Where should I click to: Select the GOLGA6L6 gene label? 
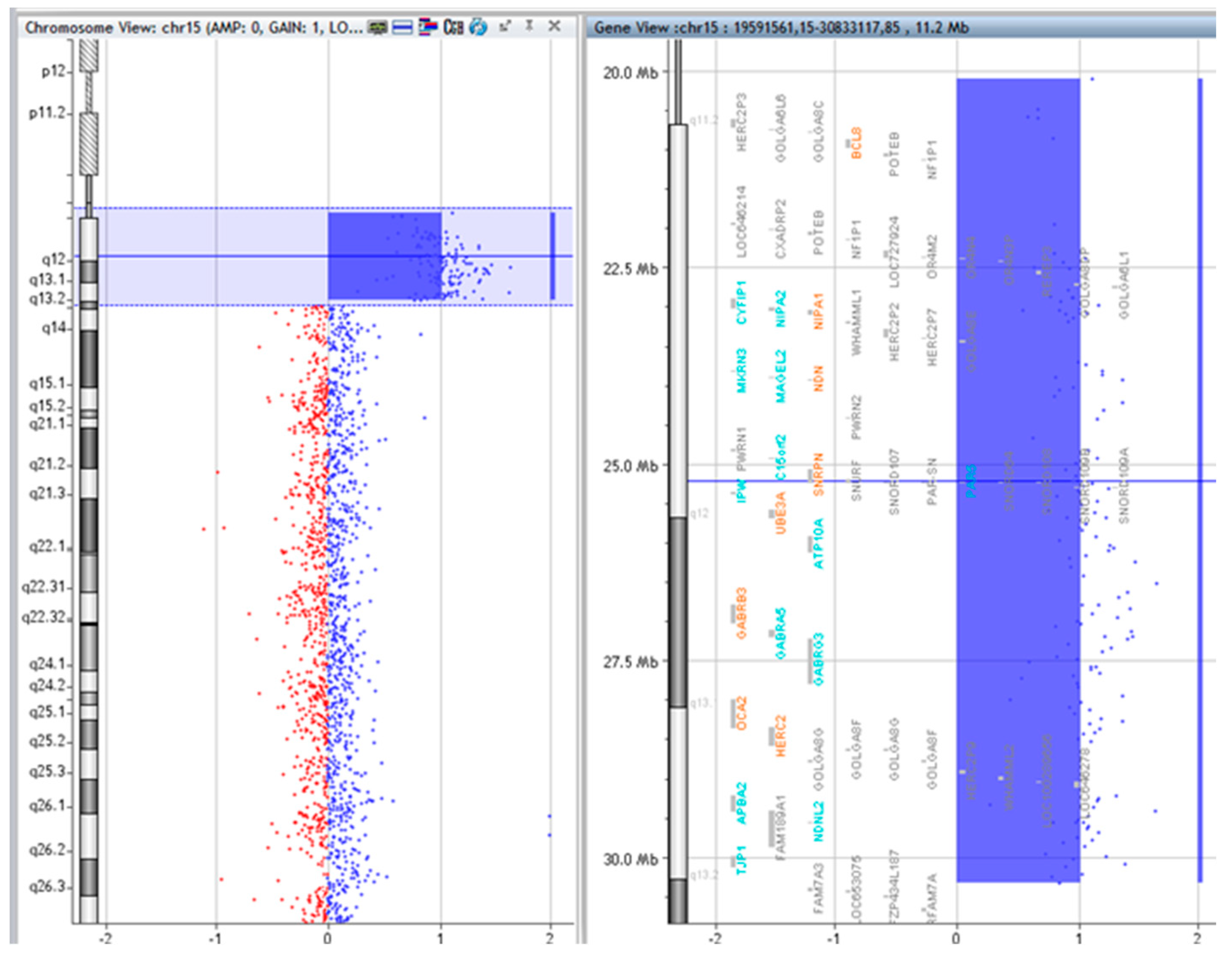click(x=780, y=129)
